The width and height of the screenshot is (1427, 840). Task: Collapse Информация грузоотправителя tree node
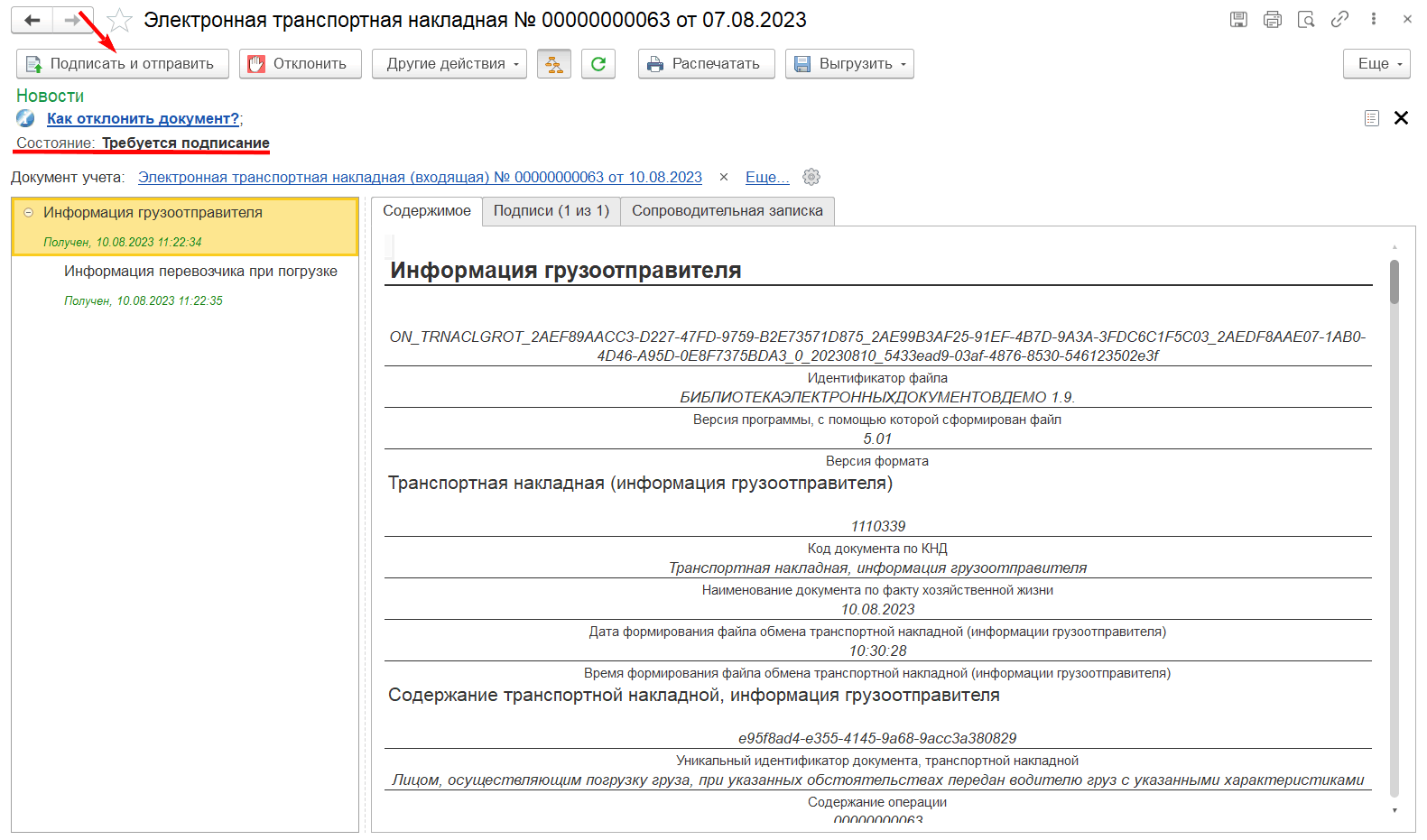pos(28,213)
